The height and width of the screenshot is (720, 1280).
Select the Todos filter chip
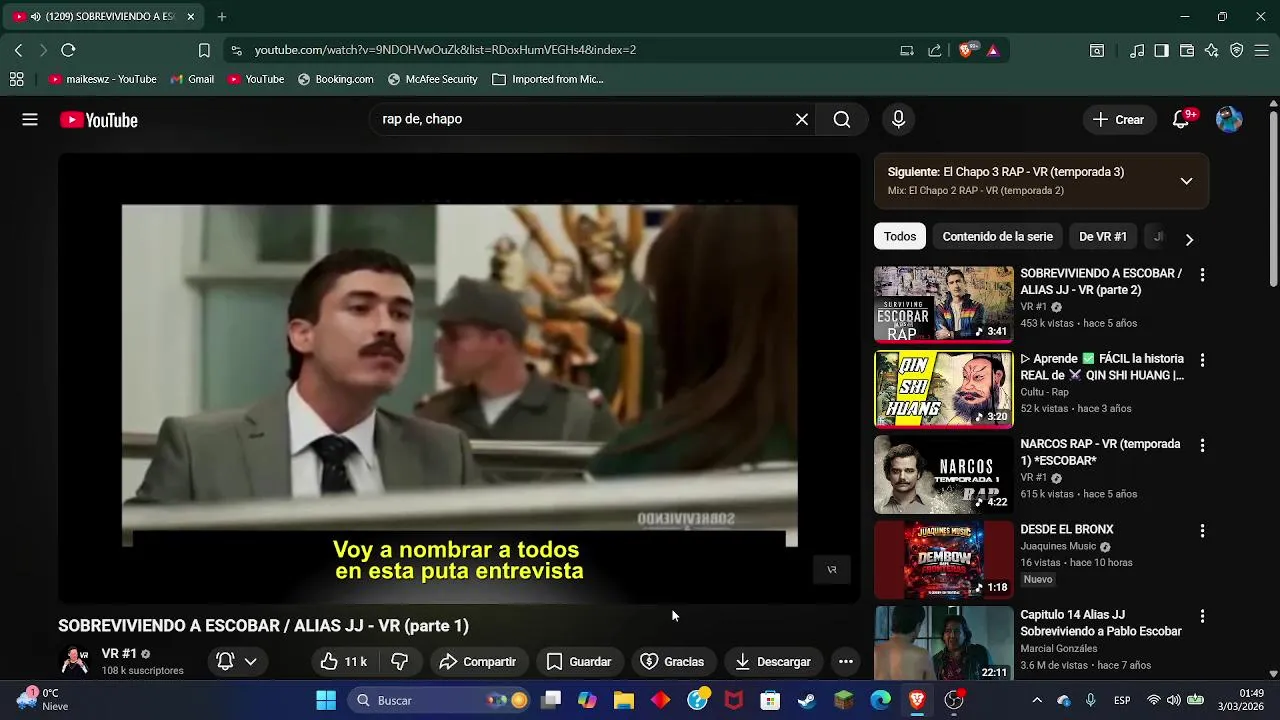tap(899, 237)
